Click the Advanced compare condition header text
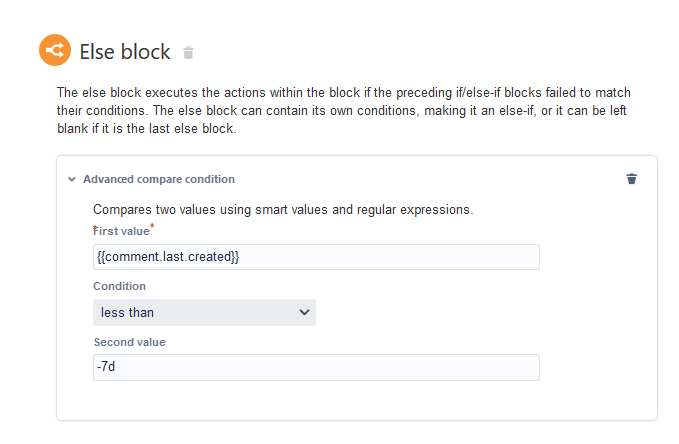 point(159,179)
